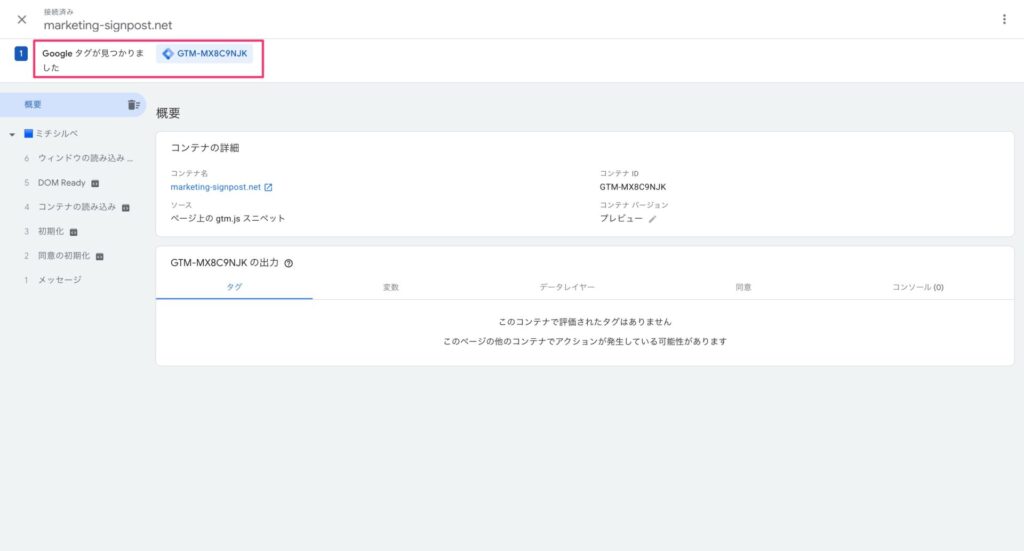This screenshot has height=551, width=1024.
Task: Click the GTM-MX8C9NJK container chip
Action: (x=205, y=54)
